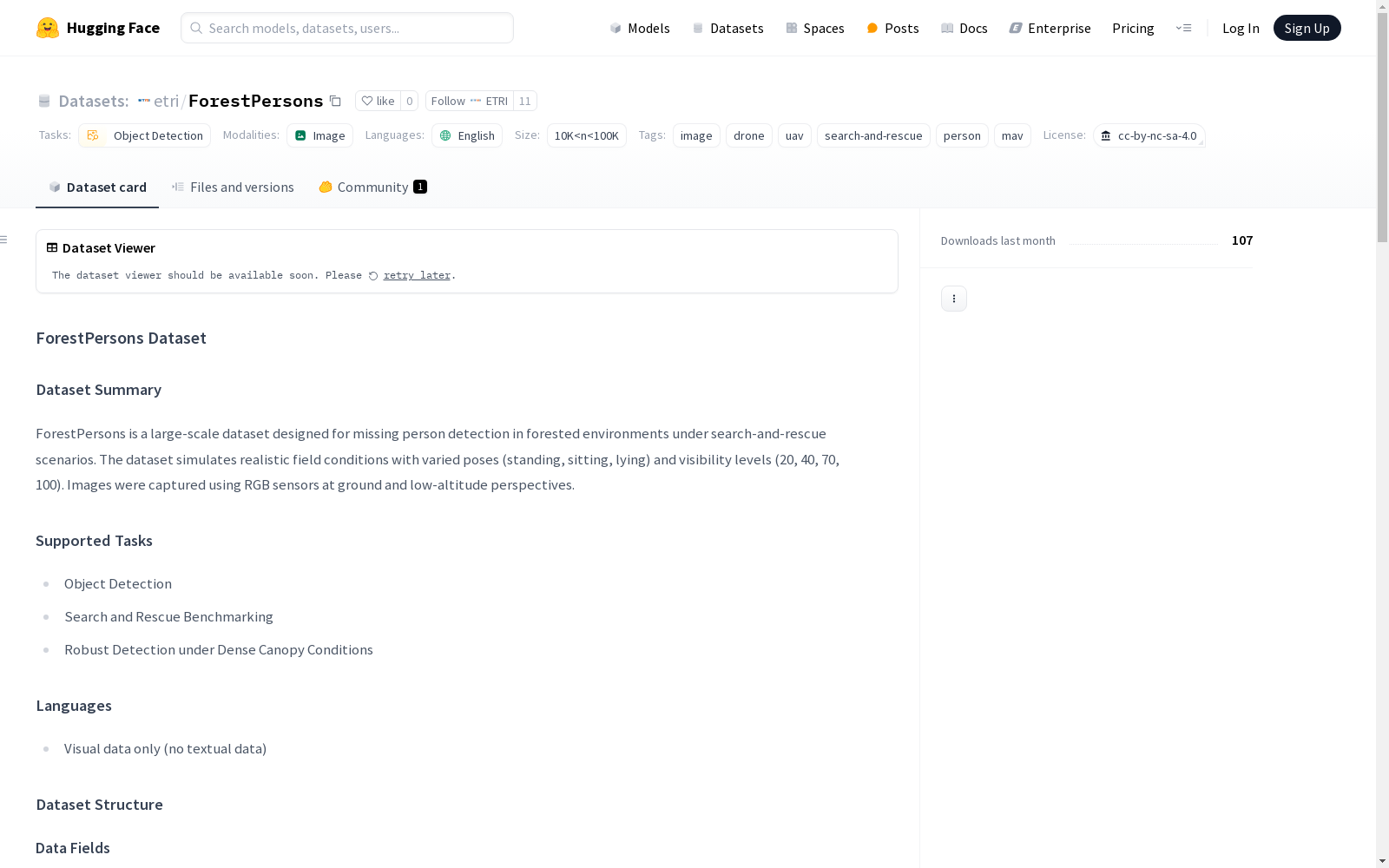The image size is (1389, 868).
Task: Open the extra navigation menu icon
Action: [x=1183, y=28]
